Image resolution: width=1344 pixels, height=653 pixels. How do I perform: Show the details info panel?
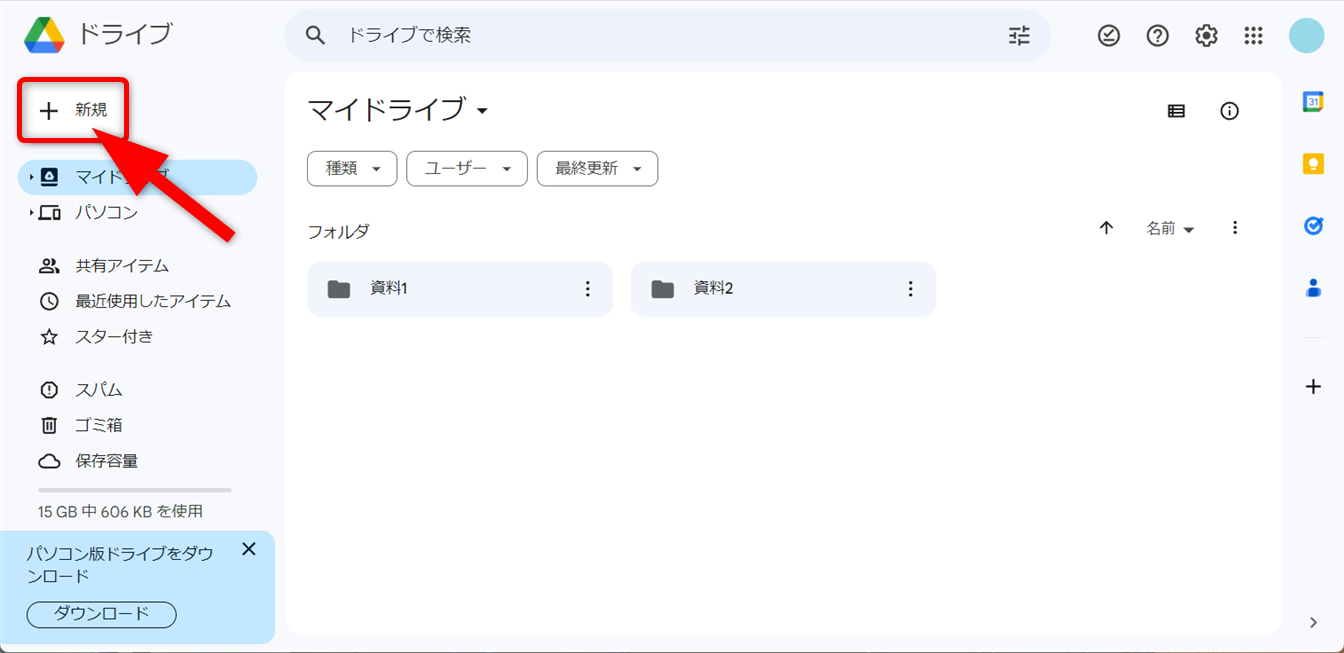tap(1230, 111)
